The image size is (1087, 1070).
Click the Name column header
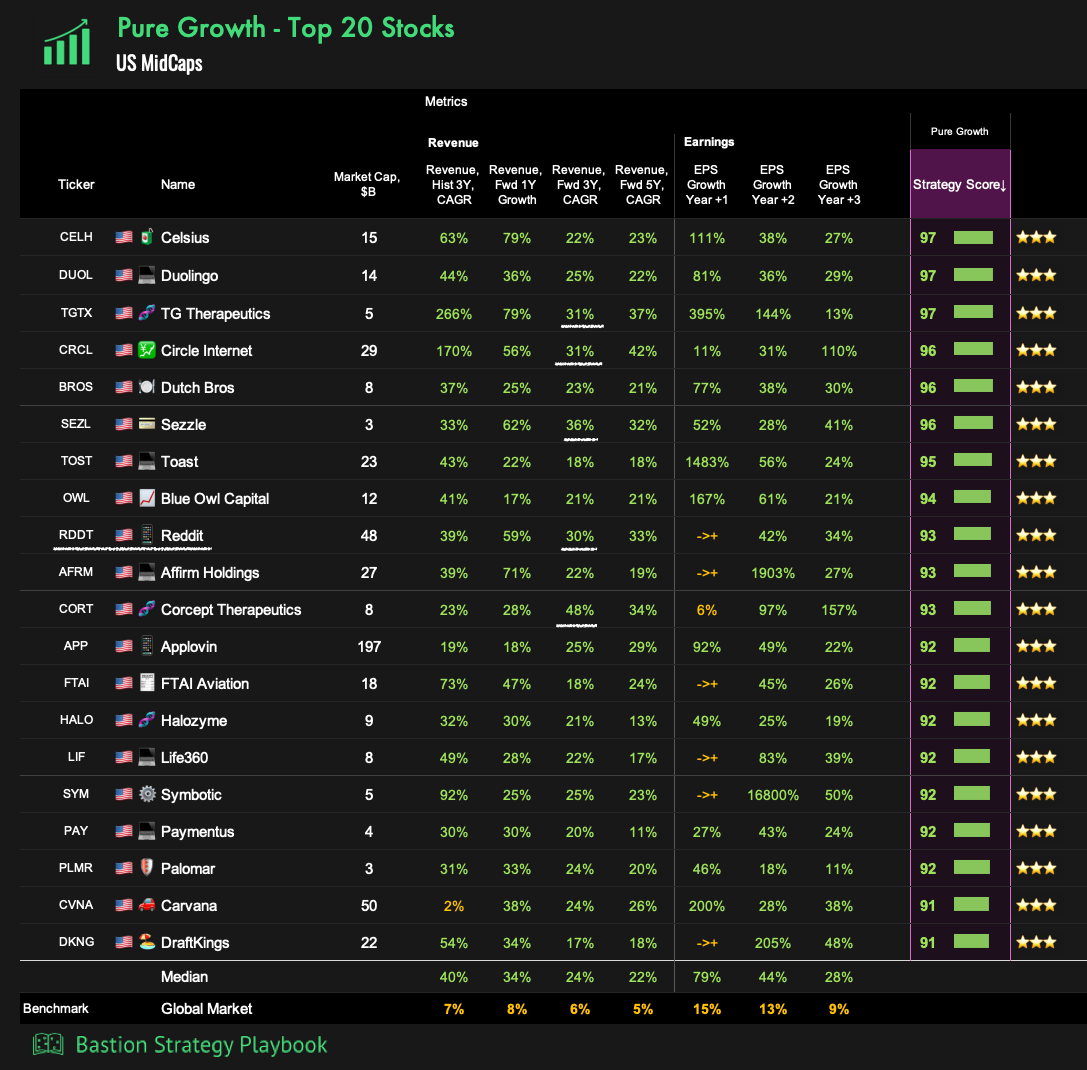click(x=177, y=184)
